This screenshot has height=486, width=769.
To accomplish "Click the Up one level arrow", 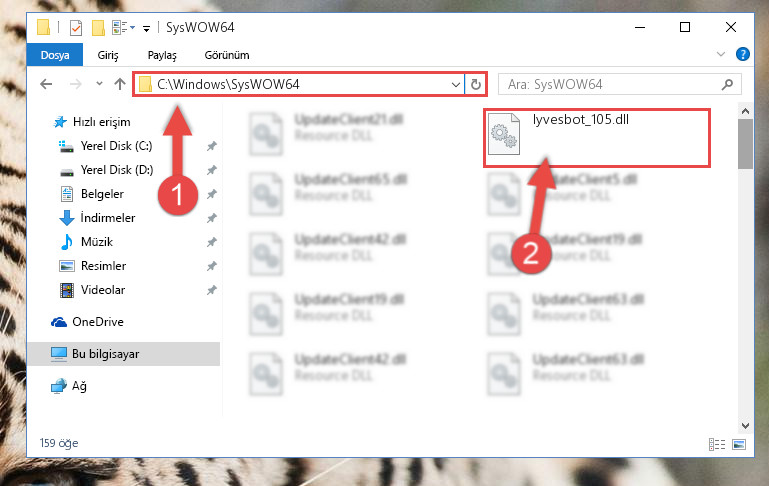I will [x=120, y=84].
